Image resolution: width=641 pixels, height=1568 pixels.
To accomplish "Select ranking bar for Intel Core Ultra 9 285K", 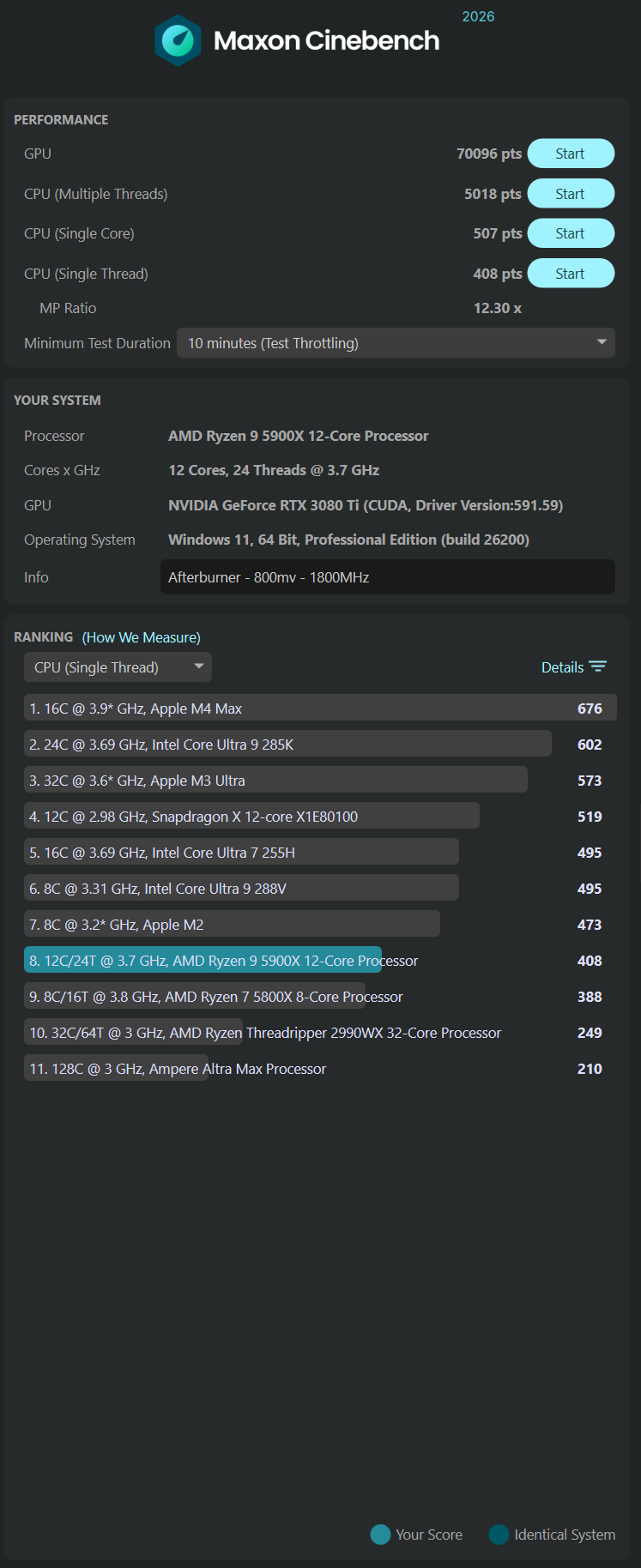I will point(320,745).
